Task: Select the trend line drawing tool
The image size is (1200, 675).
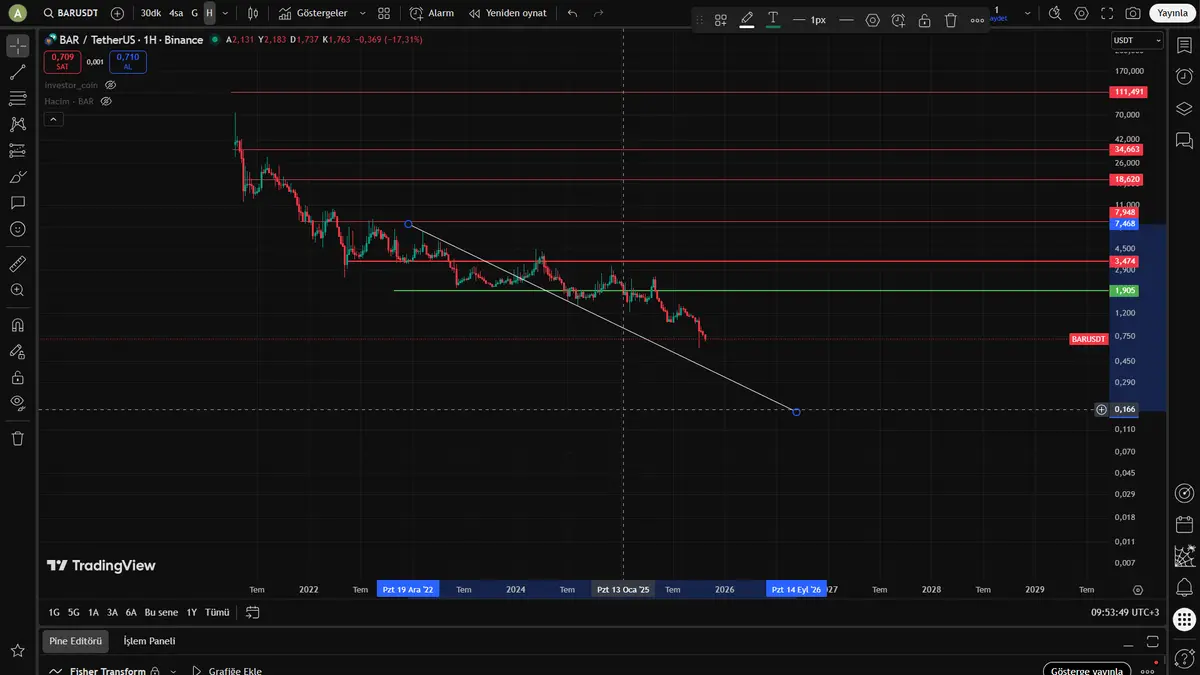Action: [17, 72]
